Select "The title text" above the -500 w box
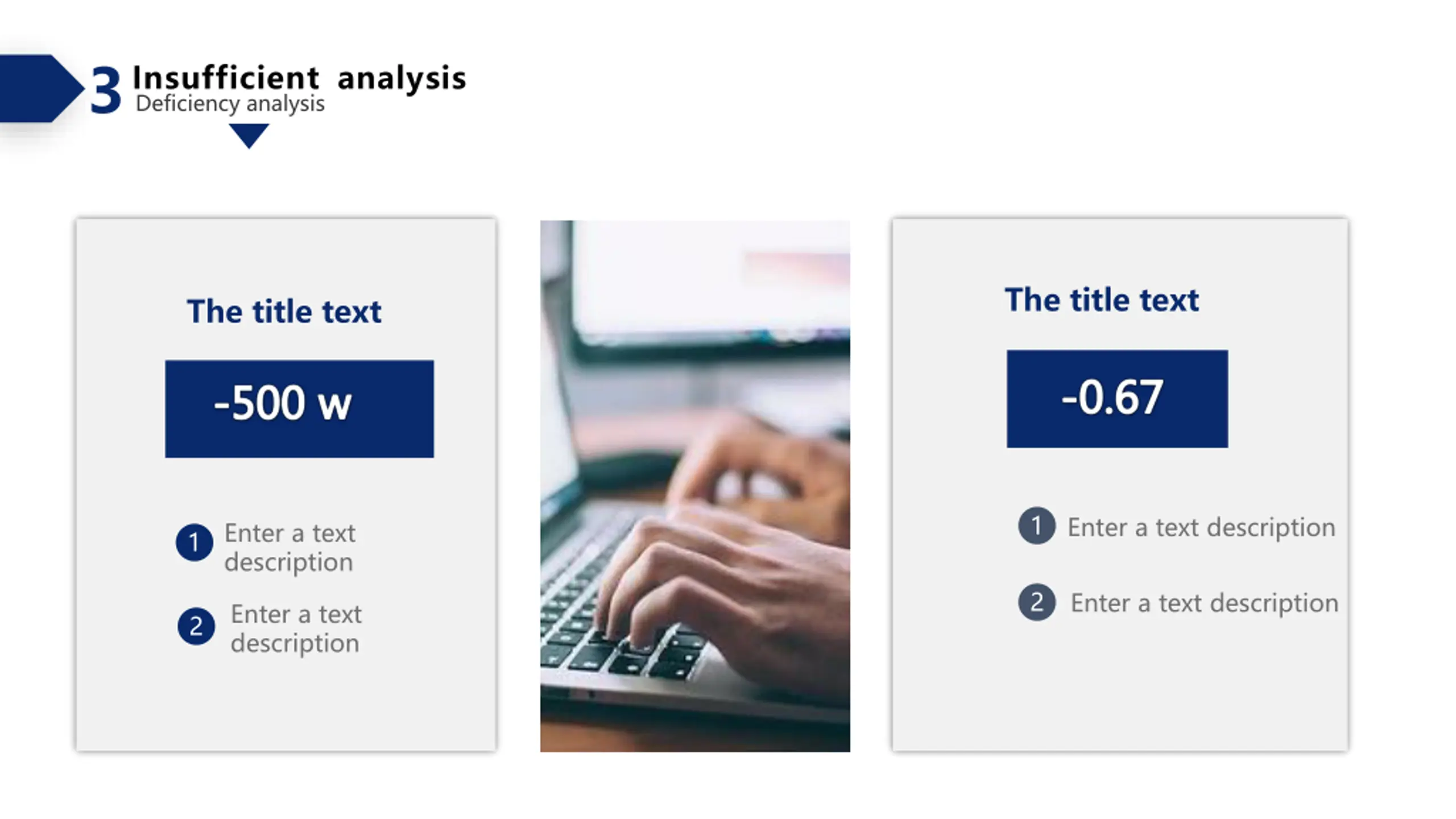1456x819 pixels. click(x=284, y=311)
